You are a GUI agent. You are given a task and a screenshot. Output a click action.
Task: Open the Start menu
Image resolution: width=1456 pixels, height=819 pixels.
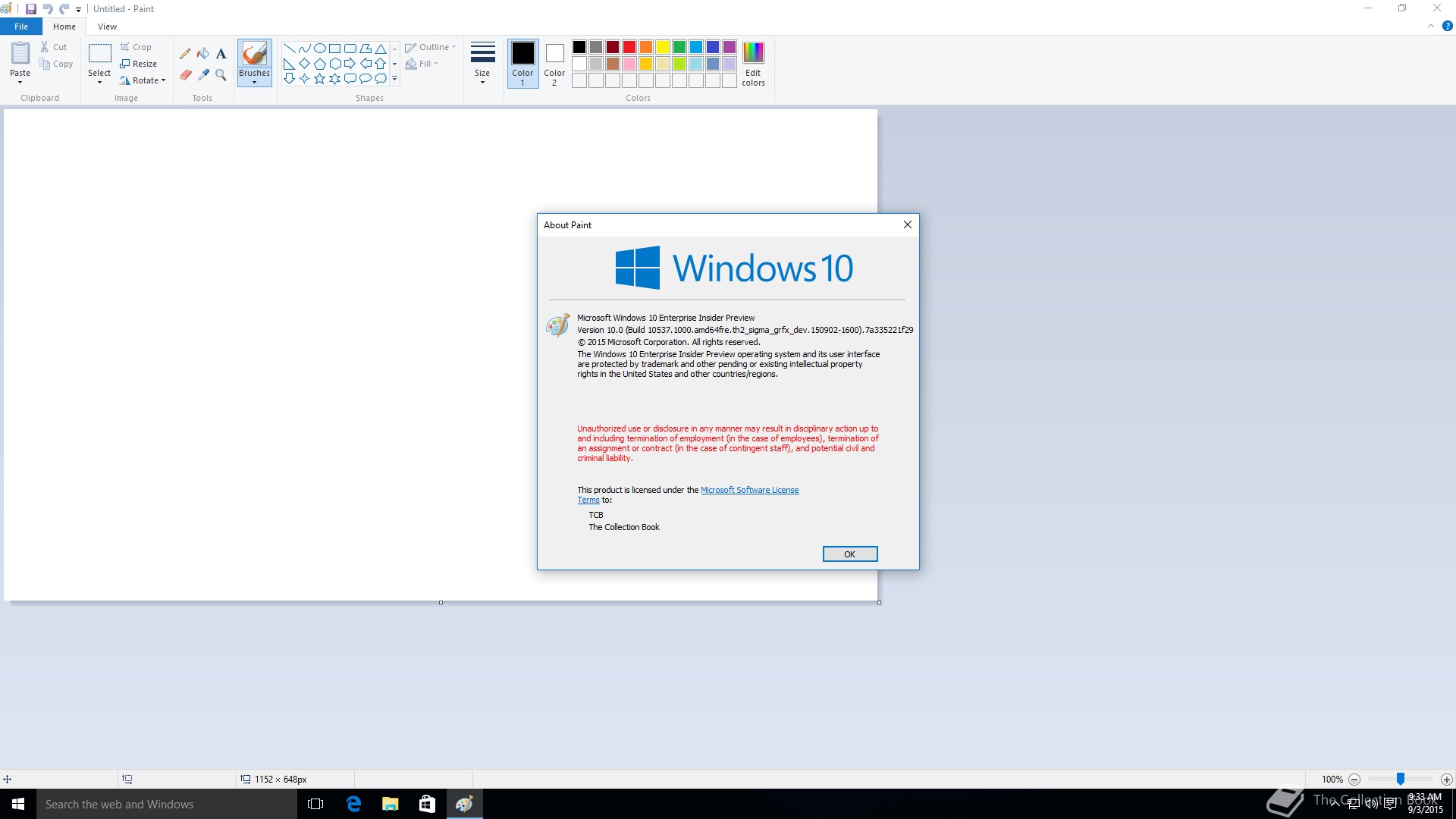(18, 804)
